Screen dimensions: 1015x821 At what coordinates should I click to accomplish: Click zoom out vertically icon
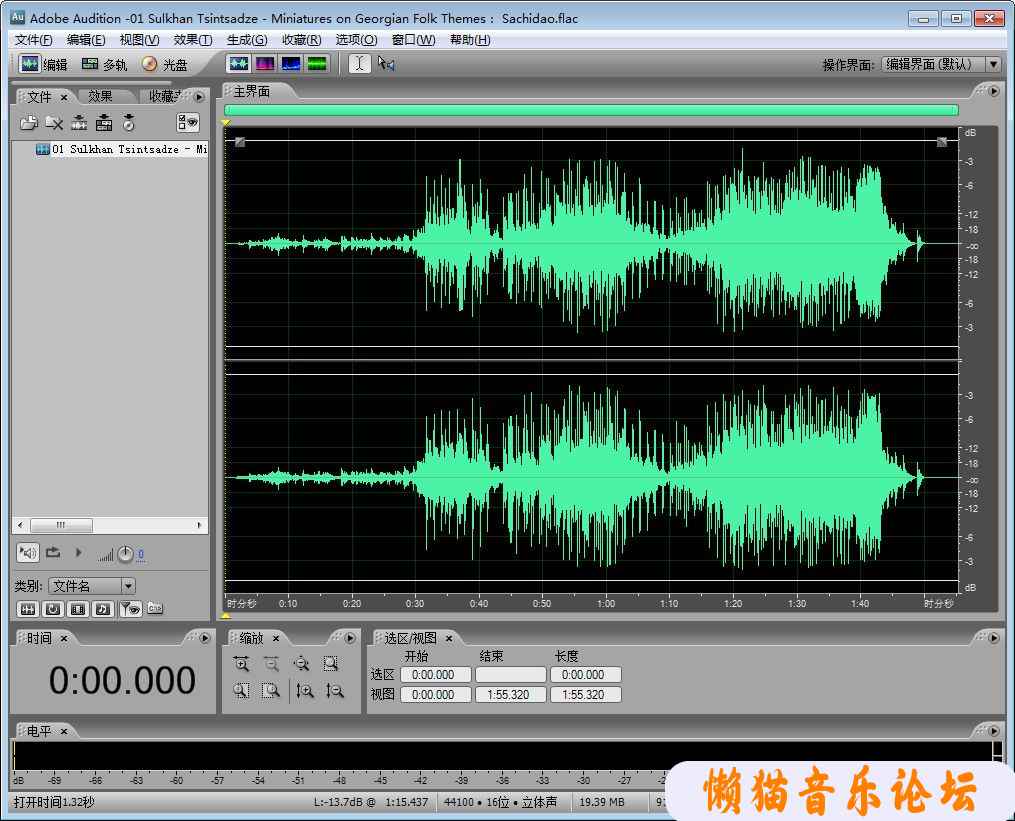pos(334,691)
